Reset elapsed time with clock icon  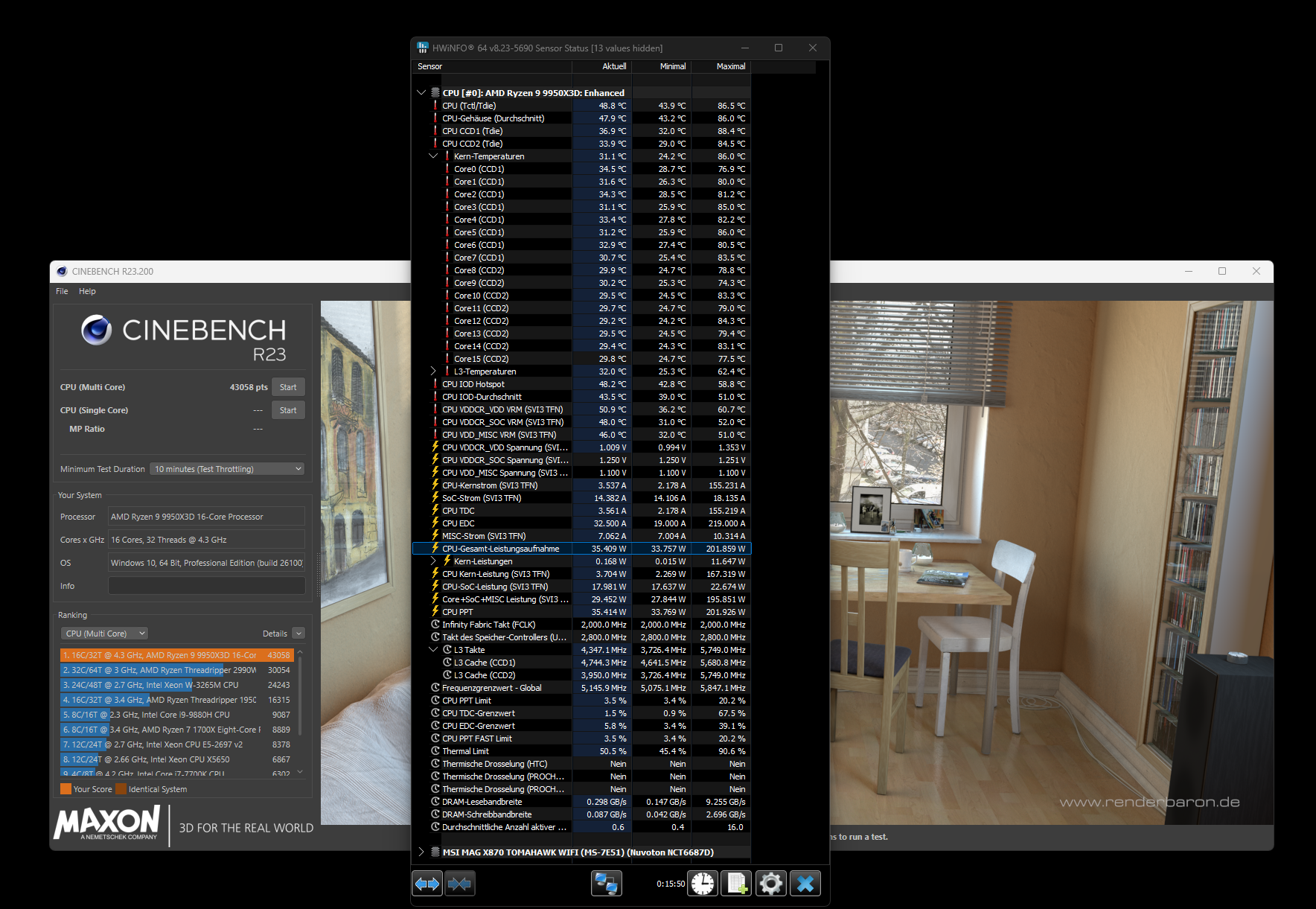(x=703, y=884)
